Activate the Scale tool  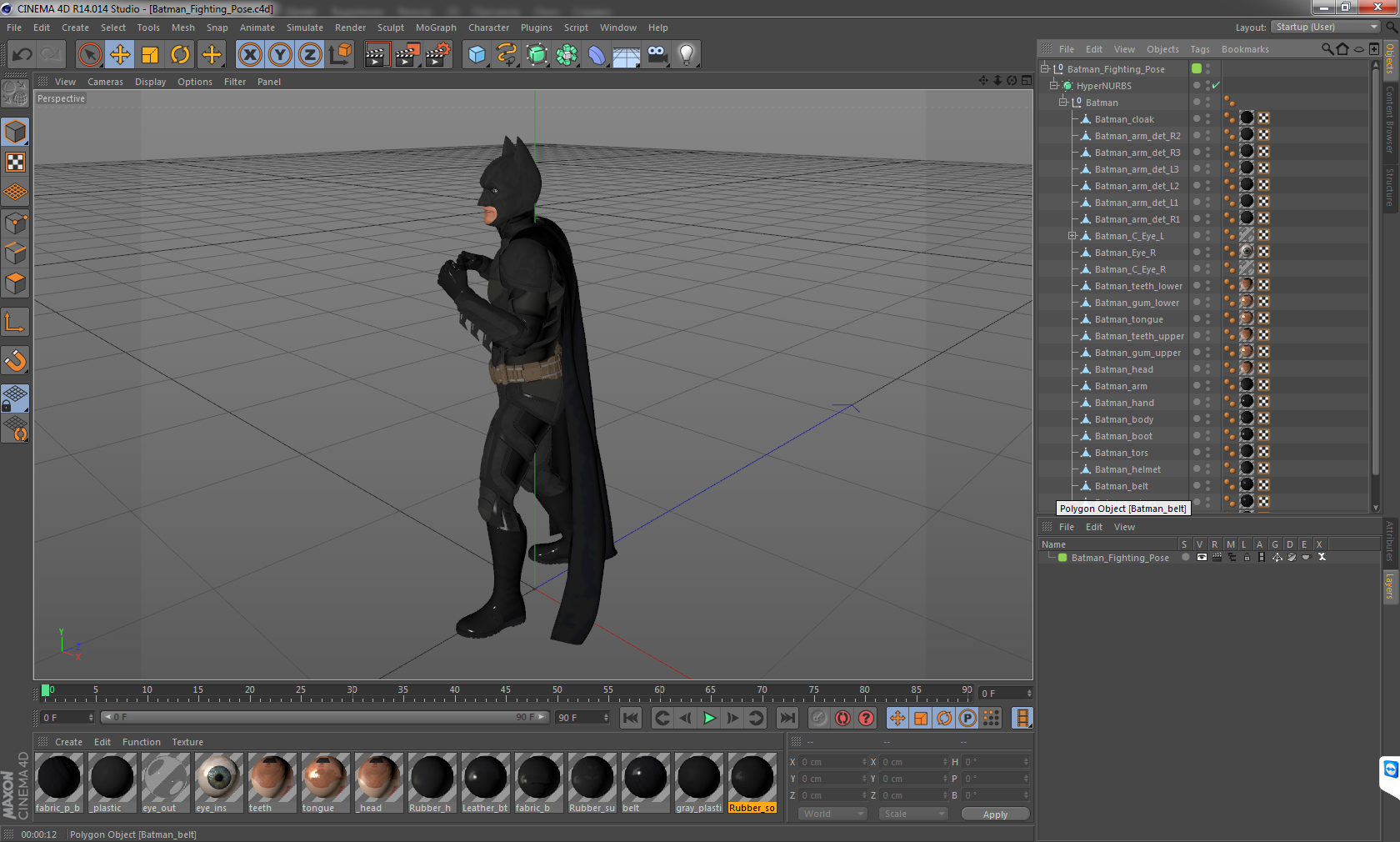[x=150, y=55]
